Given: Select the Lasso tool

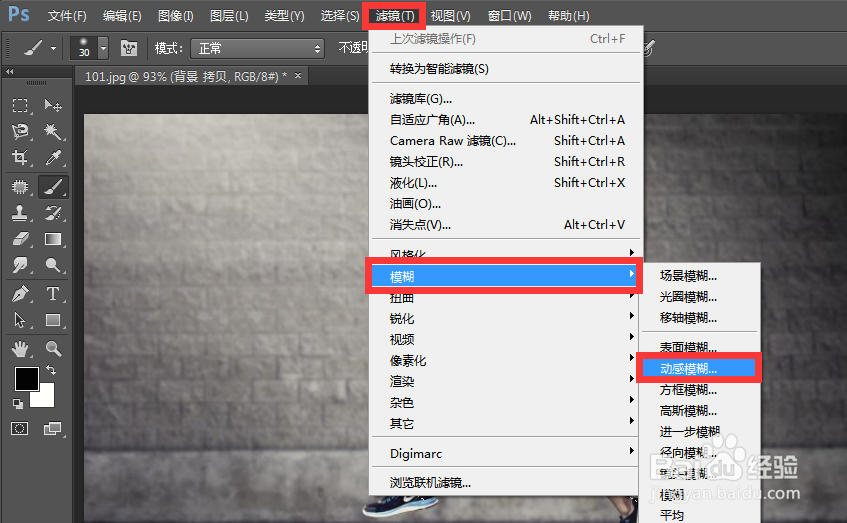Looking at the screenshot, I should coord(20,131).
